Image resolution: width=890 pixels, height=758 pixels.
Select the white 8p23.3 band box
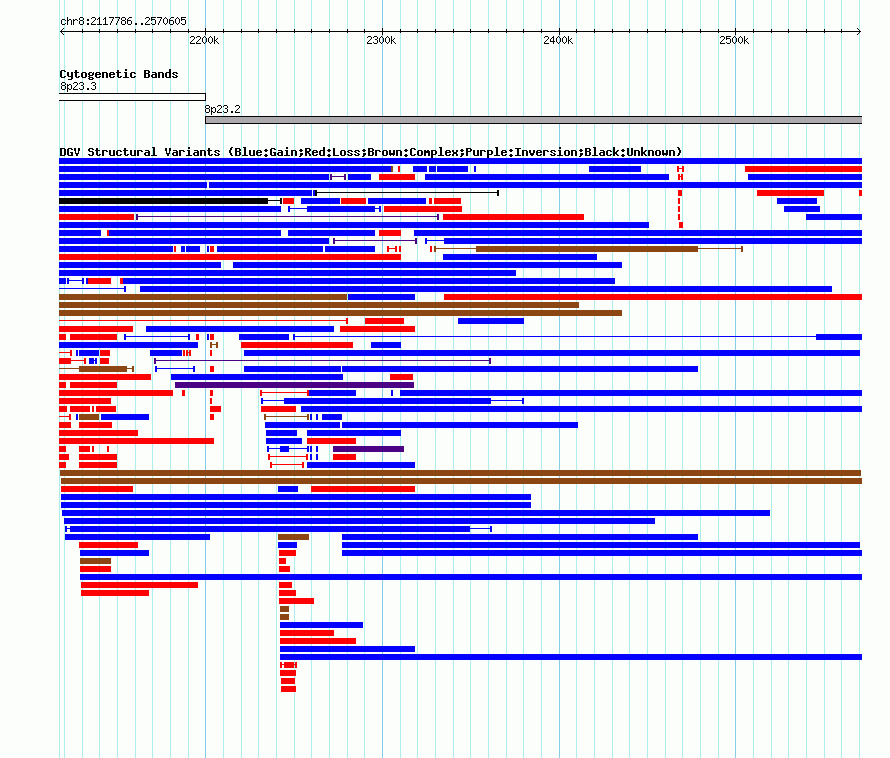click(x=132, y=97)
